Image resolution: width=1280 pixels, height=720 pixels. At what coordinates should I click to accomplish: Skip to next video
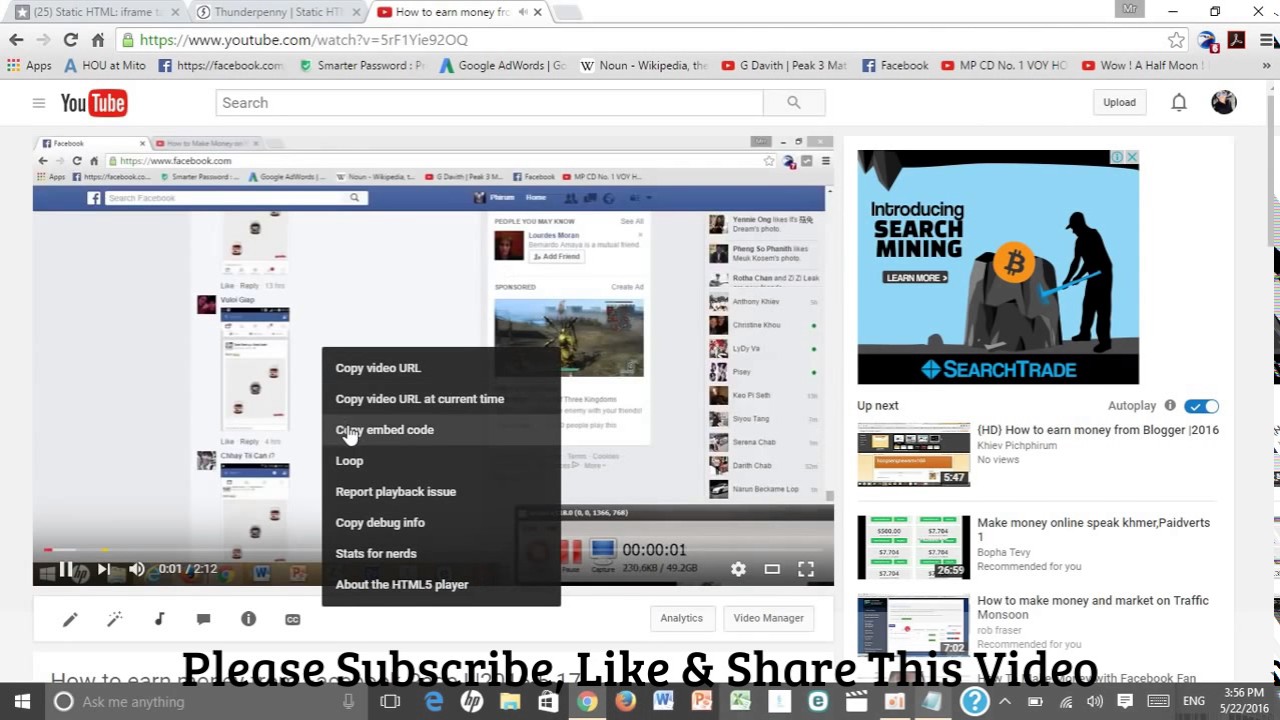[x=102, y=569]
